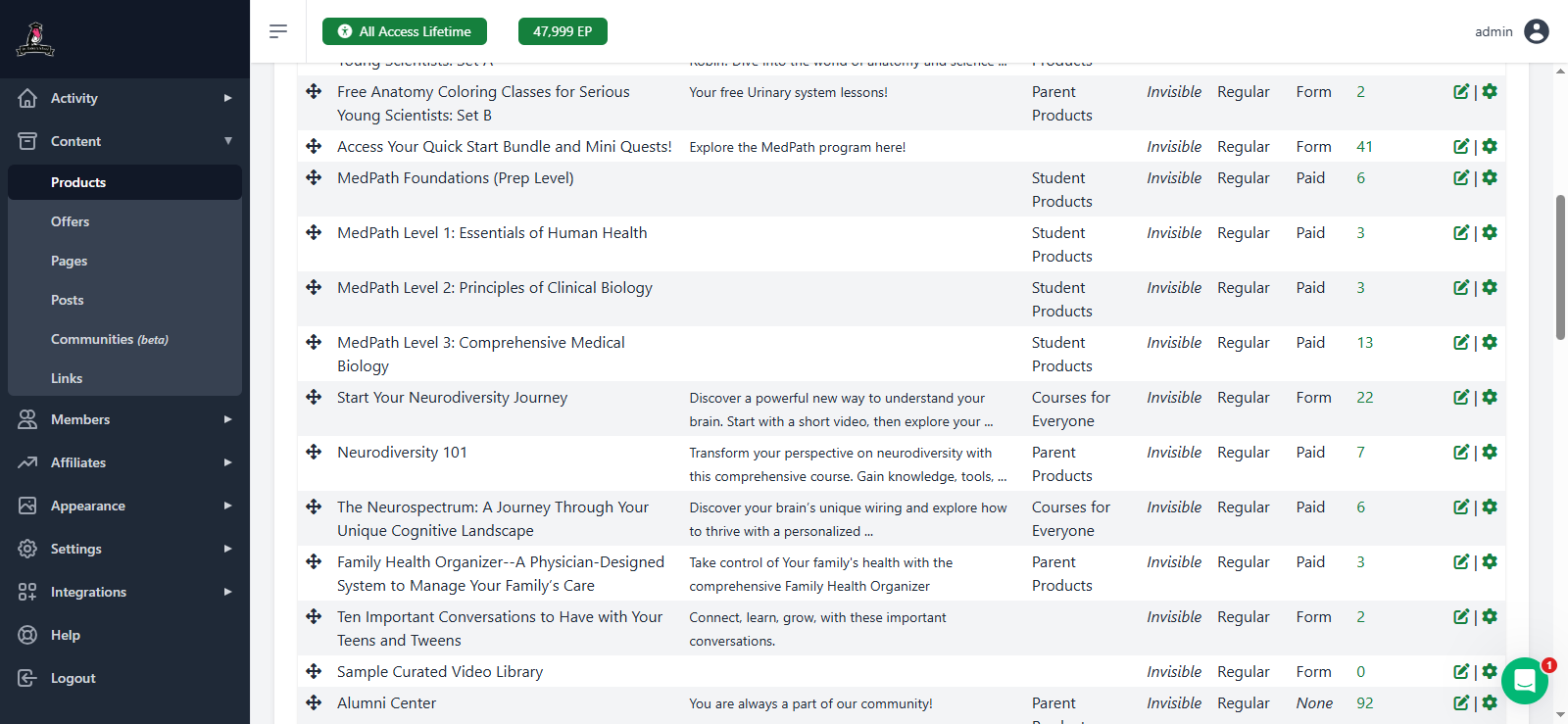The height and width of the screenshot is (724, 1568).
Task: Toggle Invisible status for Neurodiversity 101
Action: (1173, 452)
